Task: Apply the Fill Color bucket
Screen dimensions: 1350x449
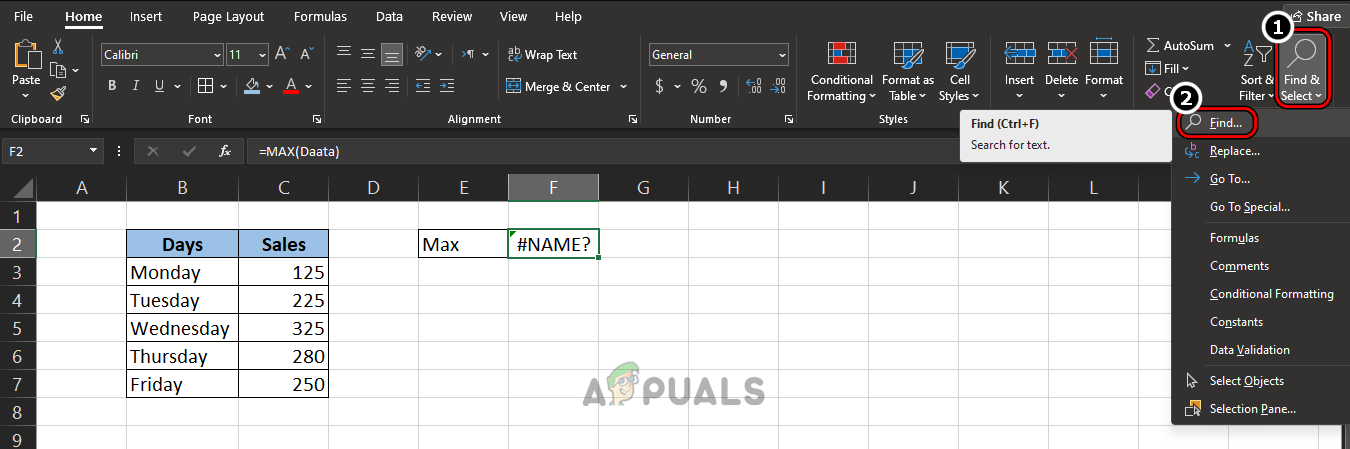Action: tap(253, 86)
